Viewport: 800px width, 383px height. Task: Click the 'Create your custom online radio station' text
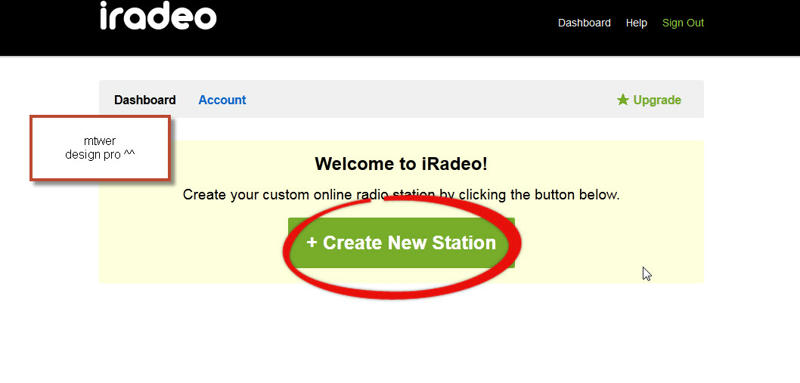[x=309, y=195]
